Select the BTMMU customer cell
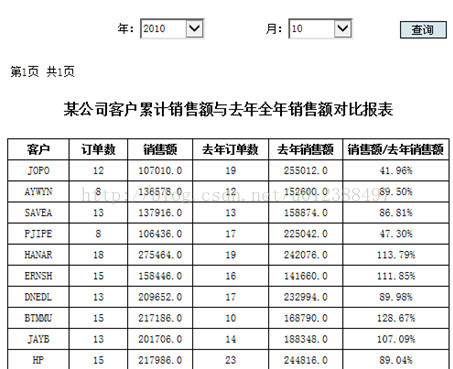Screen dimensions: 453x369 pyautogui.click(x=38, y=318)
